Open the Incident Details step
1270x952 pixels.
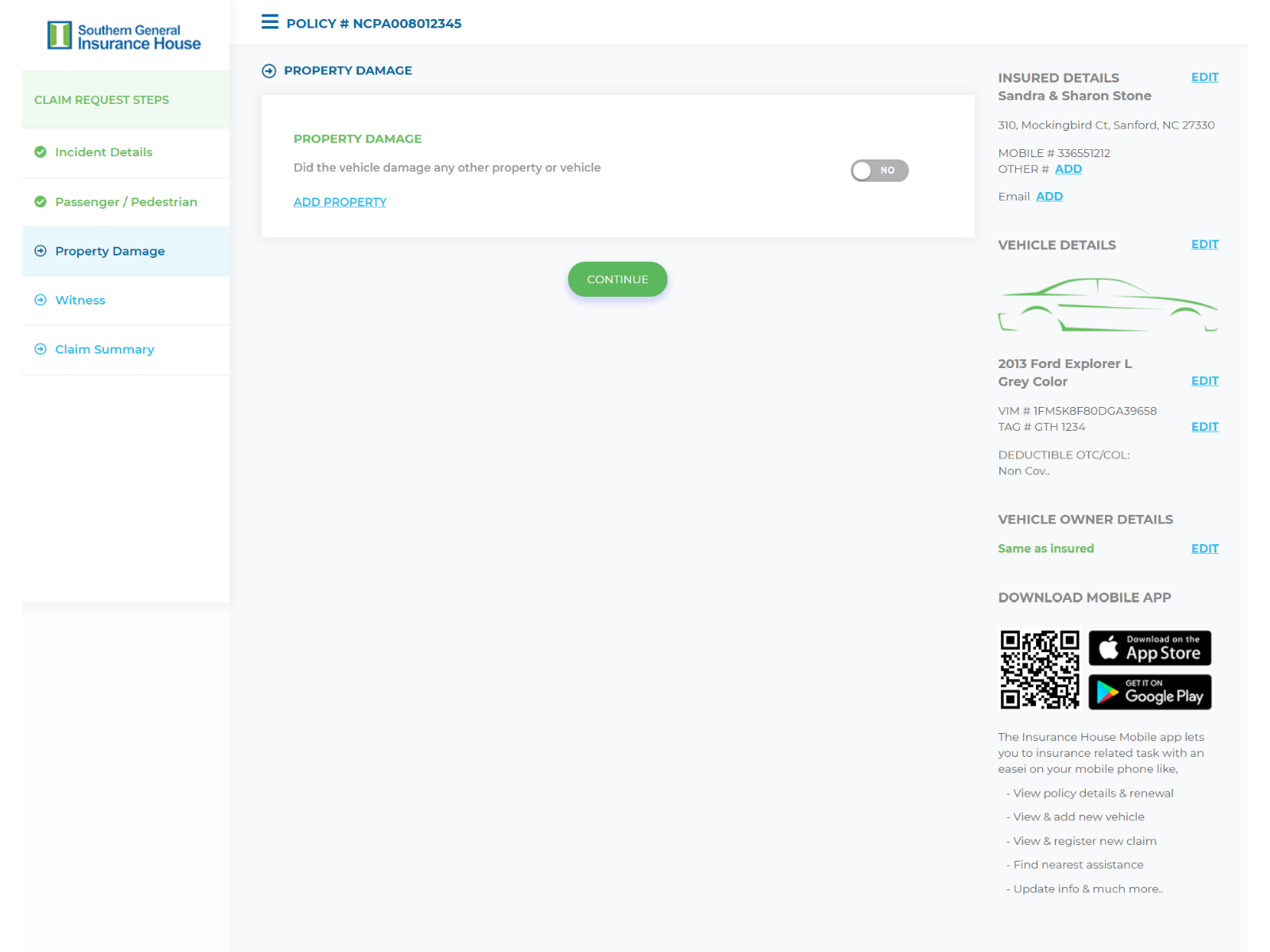coord(103,152)
